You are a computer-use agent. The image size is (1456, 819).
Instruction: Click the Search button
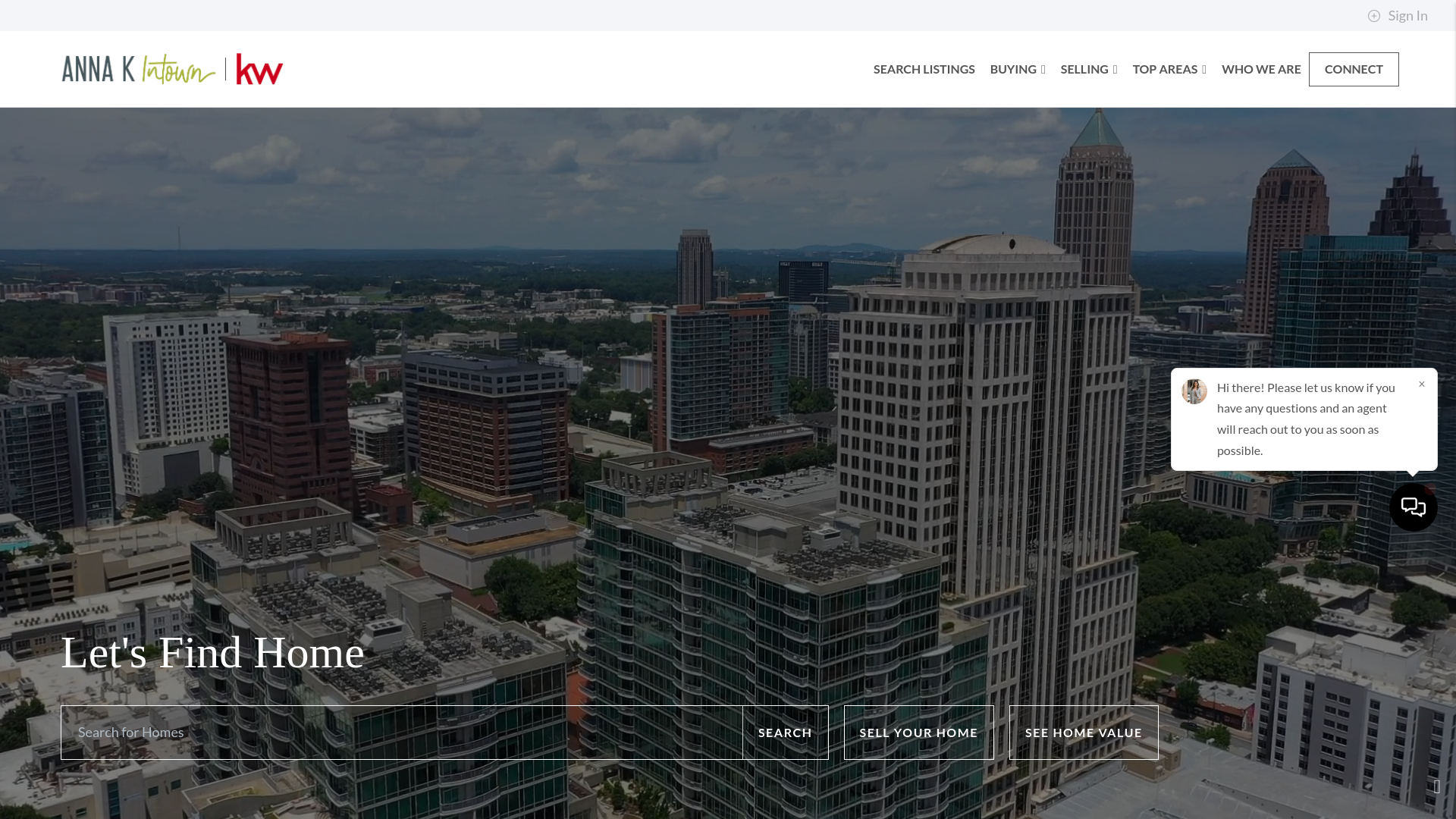(785, 733)
